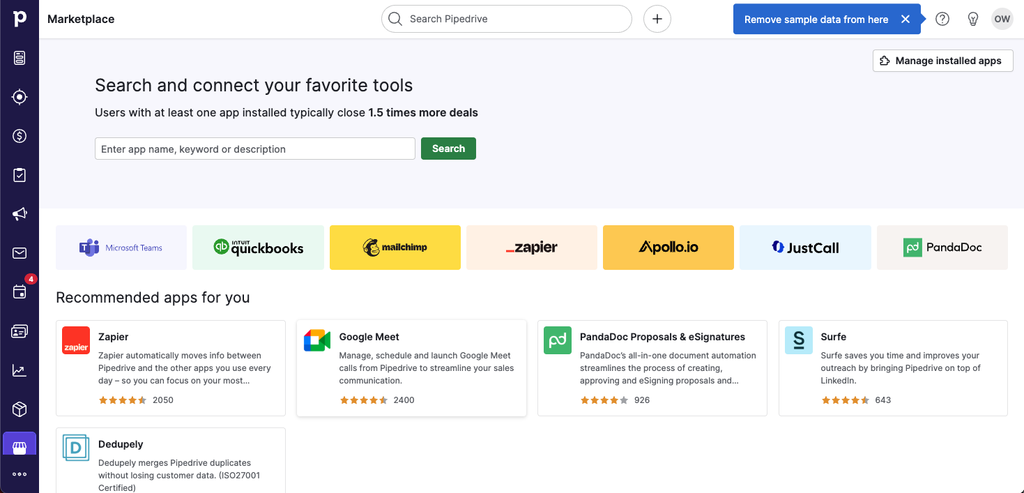Viewport: 1024px width, 493px height.
Task: Click the Dedupely description text
Action: tap(179, 475)
